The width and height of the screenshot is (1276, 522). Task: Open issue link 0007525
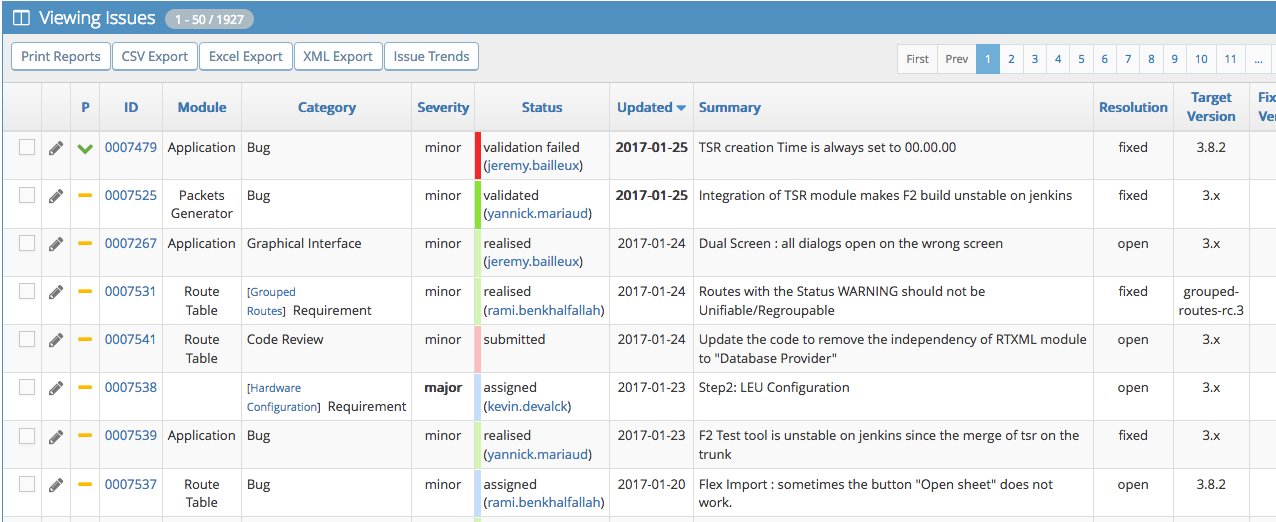[131, 196]
